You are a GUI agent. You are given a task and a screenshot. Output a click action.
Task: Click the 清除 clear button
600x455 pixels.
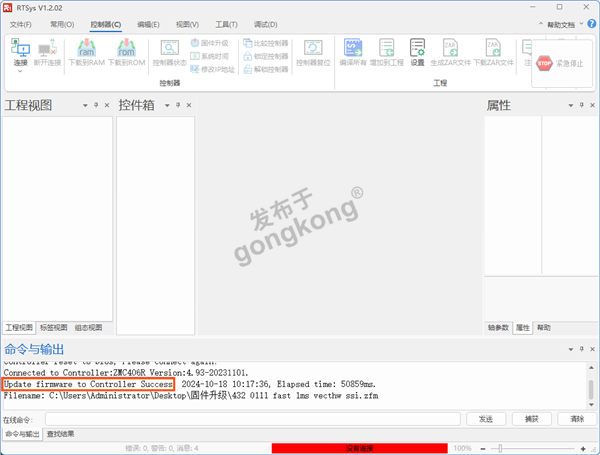[x=577, y=419]
